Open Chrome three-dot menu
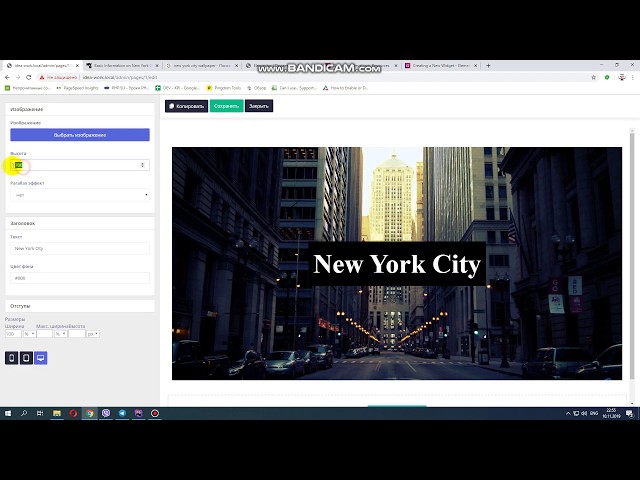The width and height of the screenshot is (640, 480). point(633,77)
